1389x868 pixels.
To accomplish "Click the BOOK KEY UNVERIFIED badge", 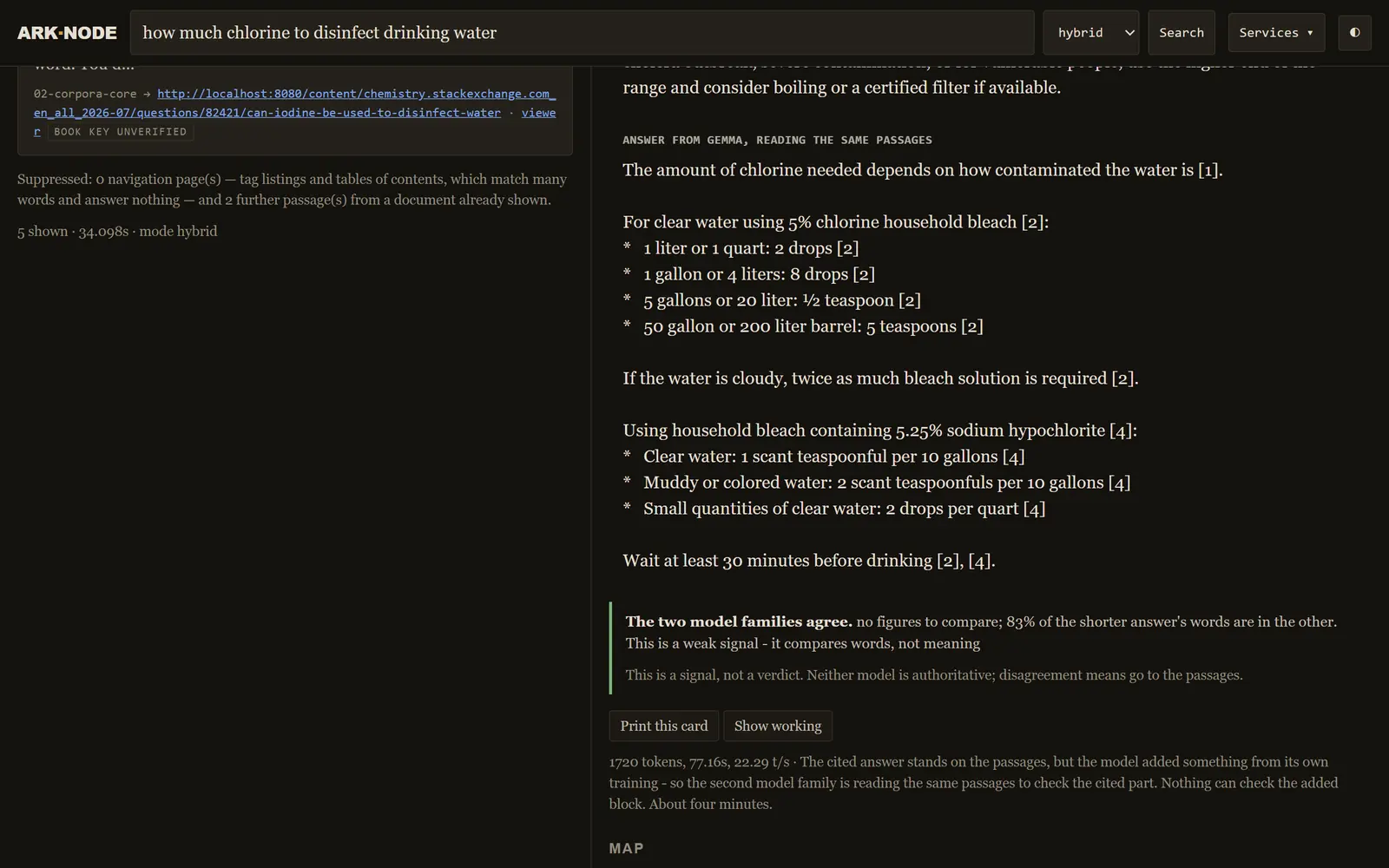I will pyautogui.click(x=120, y=132).
